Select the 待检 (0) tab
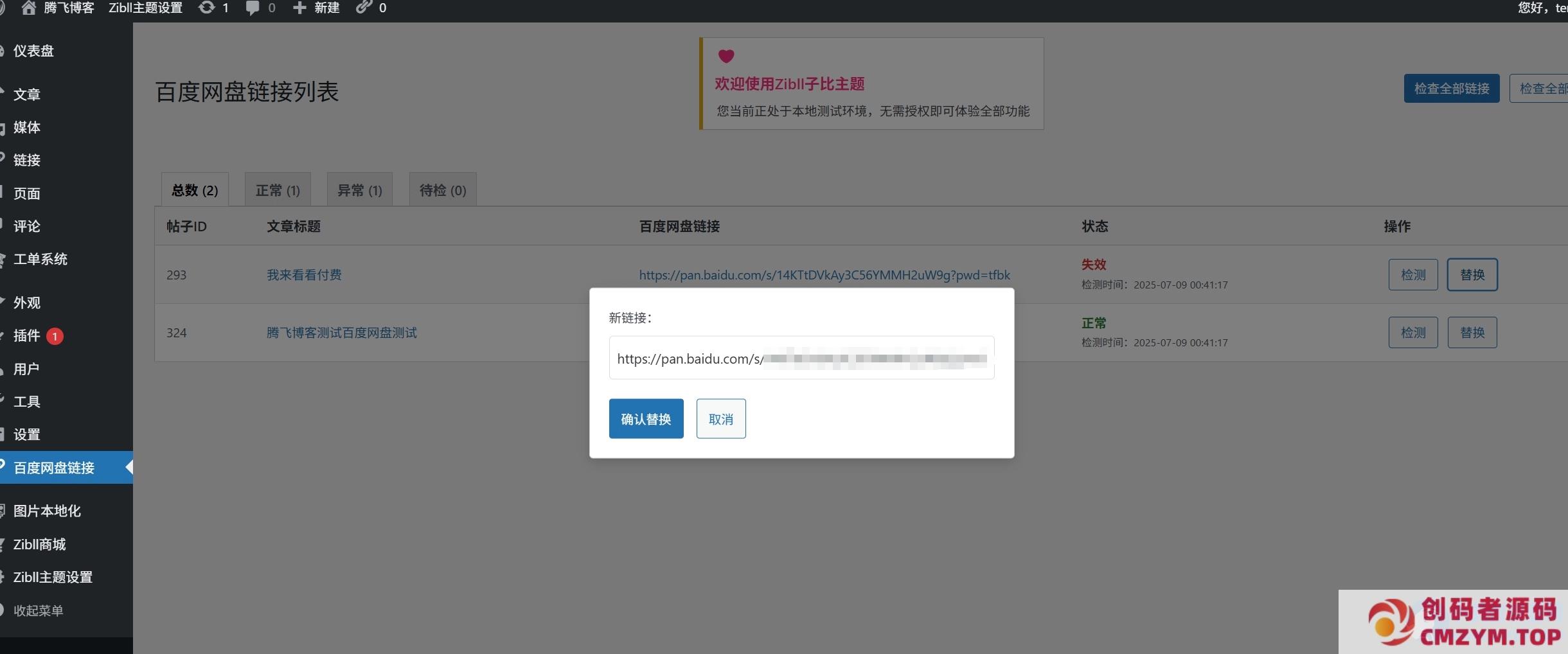This screenshot has height=654, width=1568. (443, 190)
